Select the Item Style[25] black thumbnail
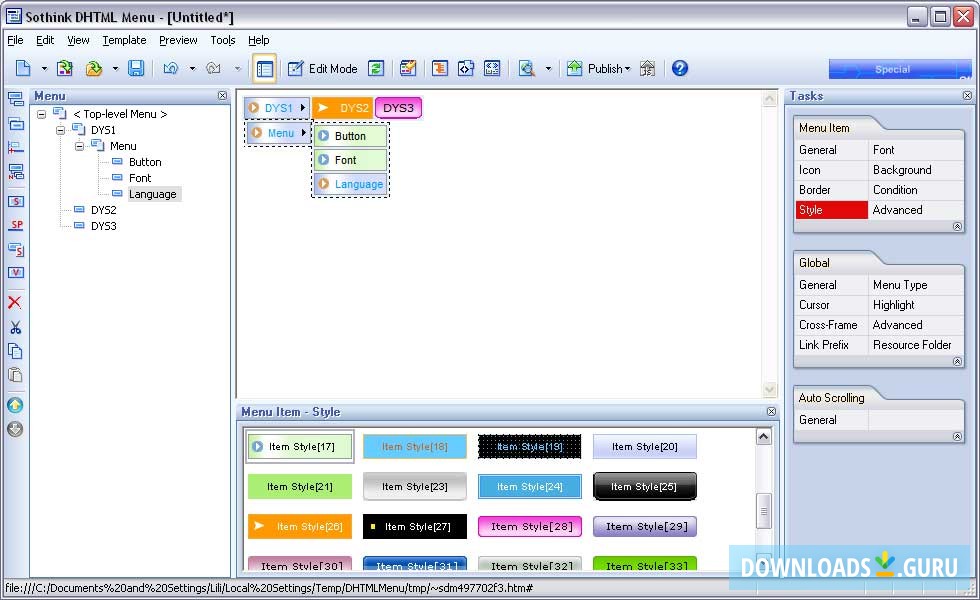Image resolution: width=980 pixels, height=600 pixels. 644,486
